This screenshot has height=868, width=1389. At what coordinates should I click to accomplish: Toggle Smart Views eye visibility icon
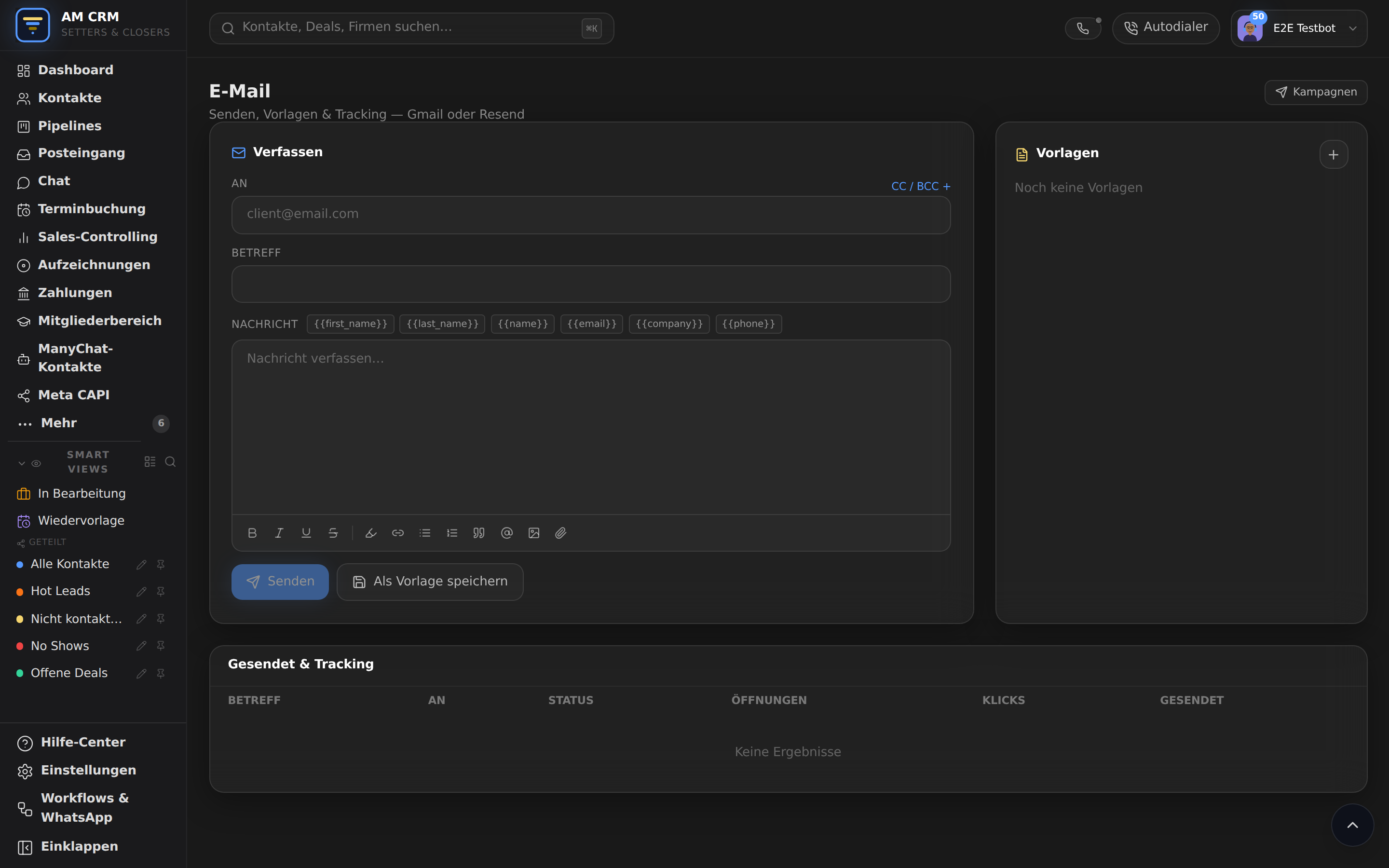point(36,463)
